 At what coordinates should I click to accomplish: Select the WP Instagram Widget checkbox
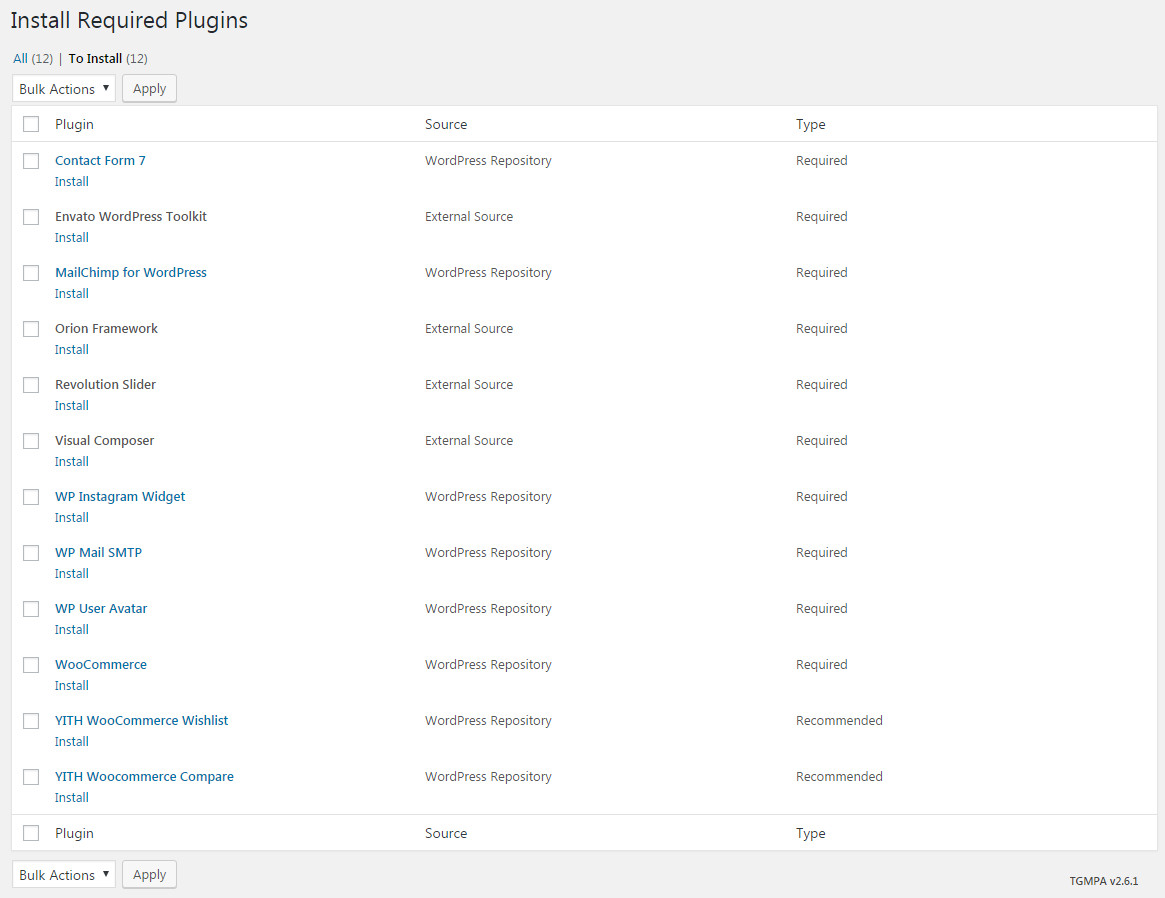tap(30, 497)
